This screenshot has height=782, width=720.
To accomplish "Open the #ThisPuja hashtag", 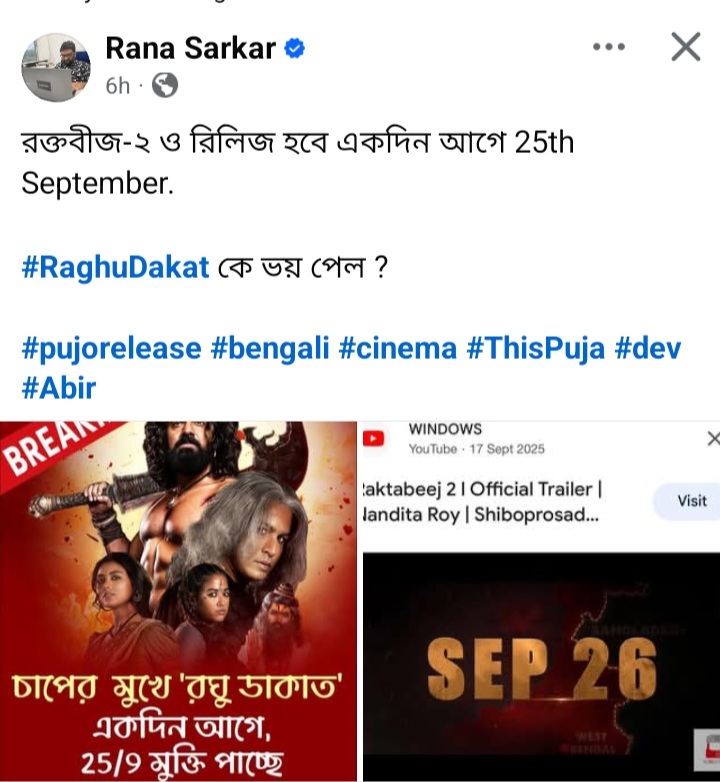I will pyautogui.click(x=536, y=349).
